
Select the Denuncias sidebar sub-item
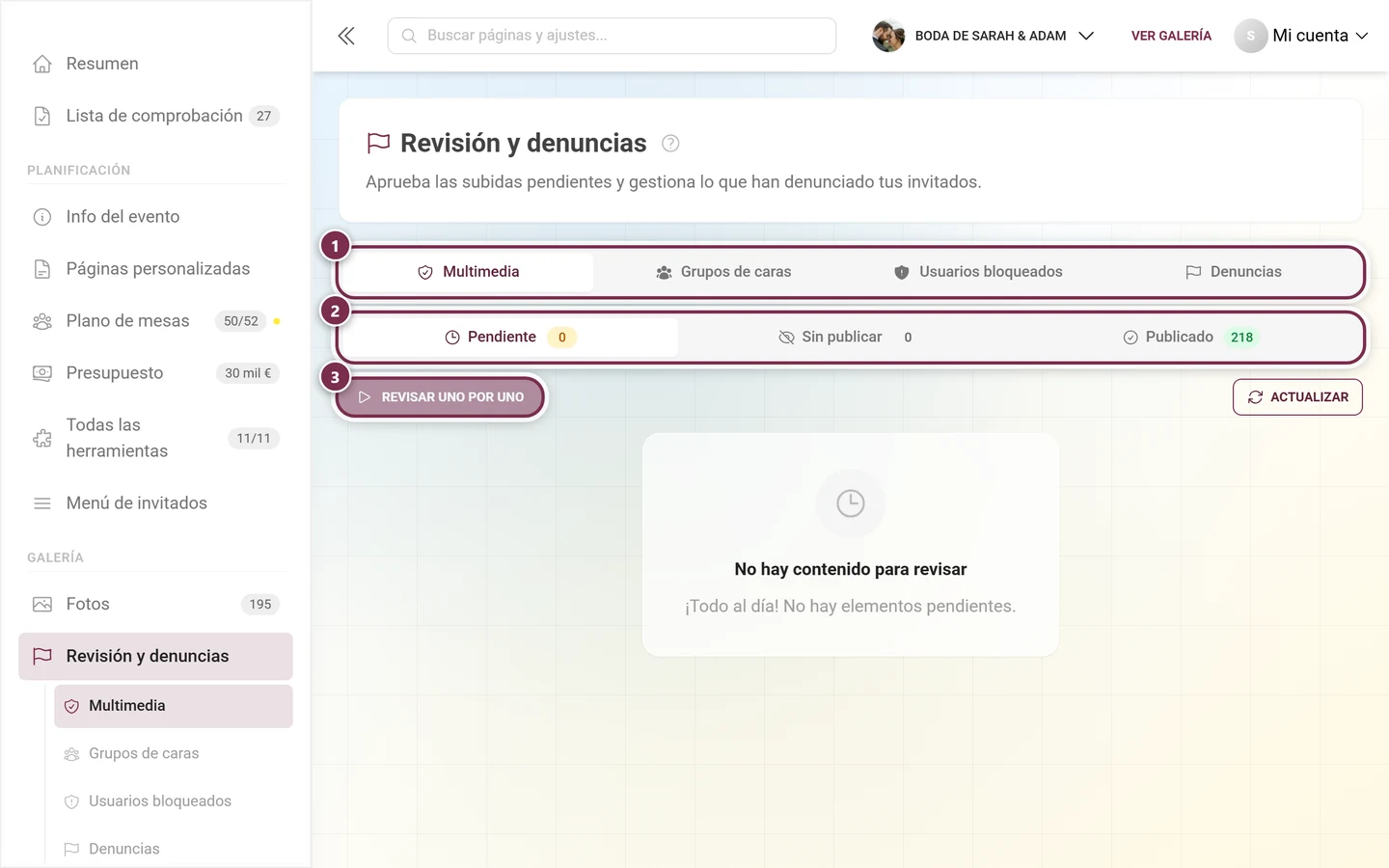point(174,850)
